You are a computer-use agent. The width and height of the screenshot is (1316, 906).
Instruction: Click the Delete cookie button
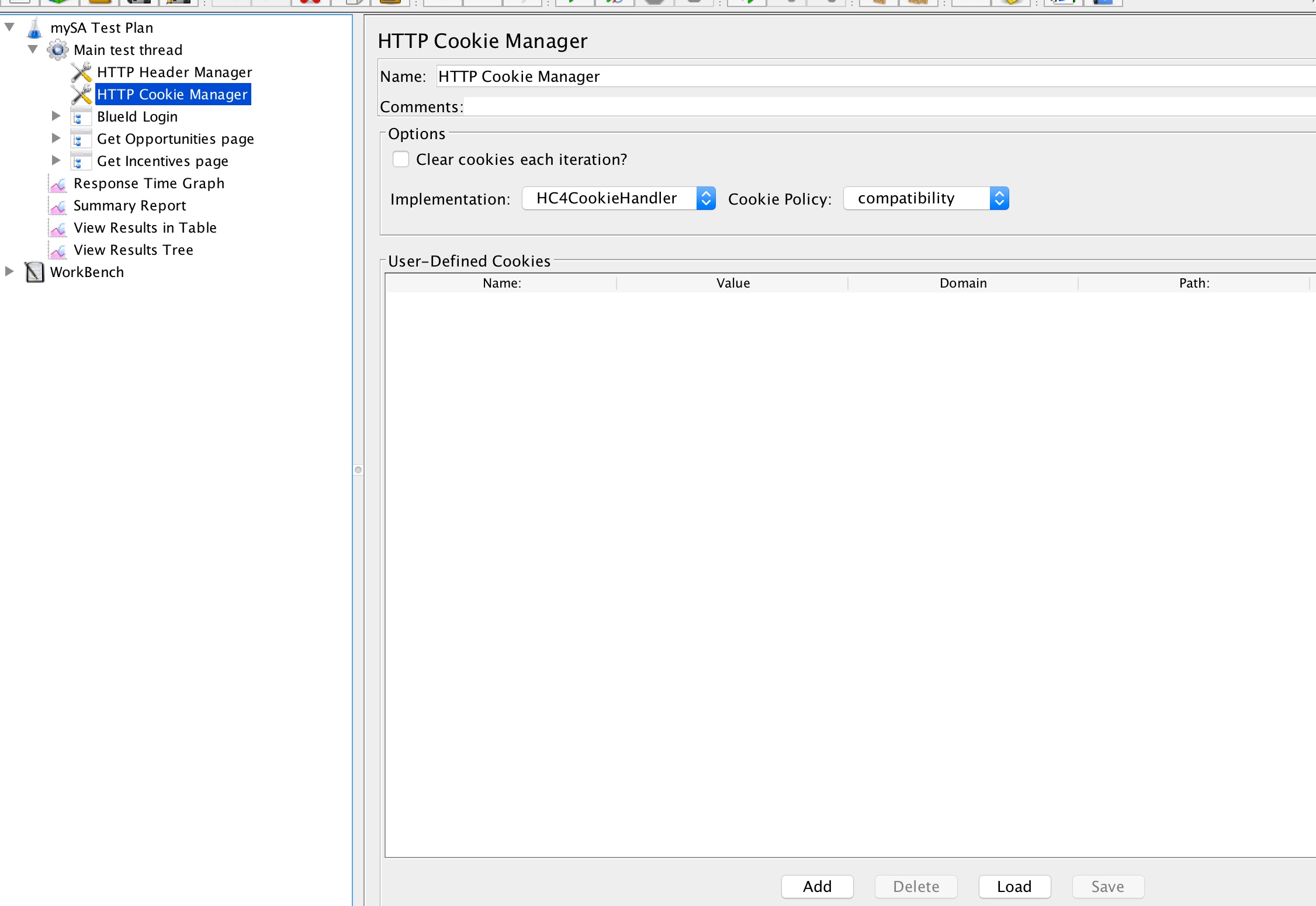click(x=915, y=886)
